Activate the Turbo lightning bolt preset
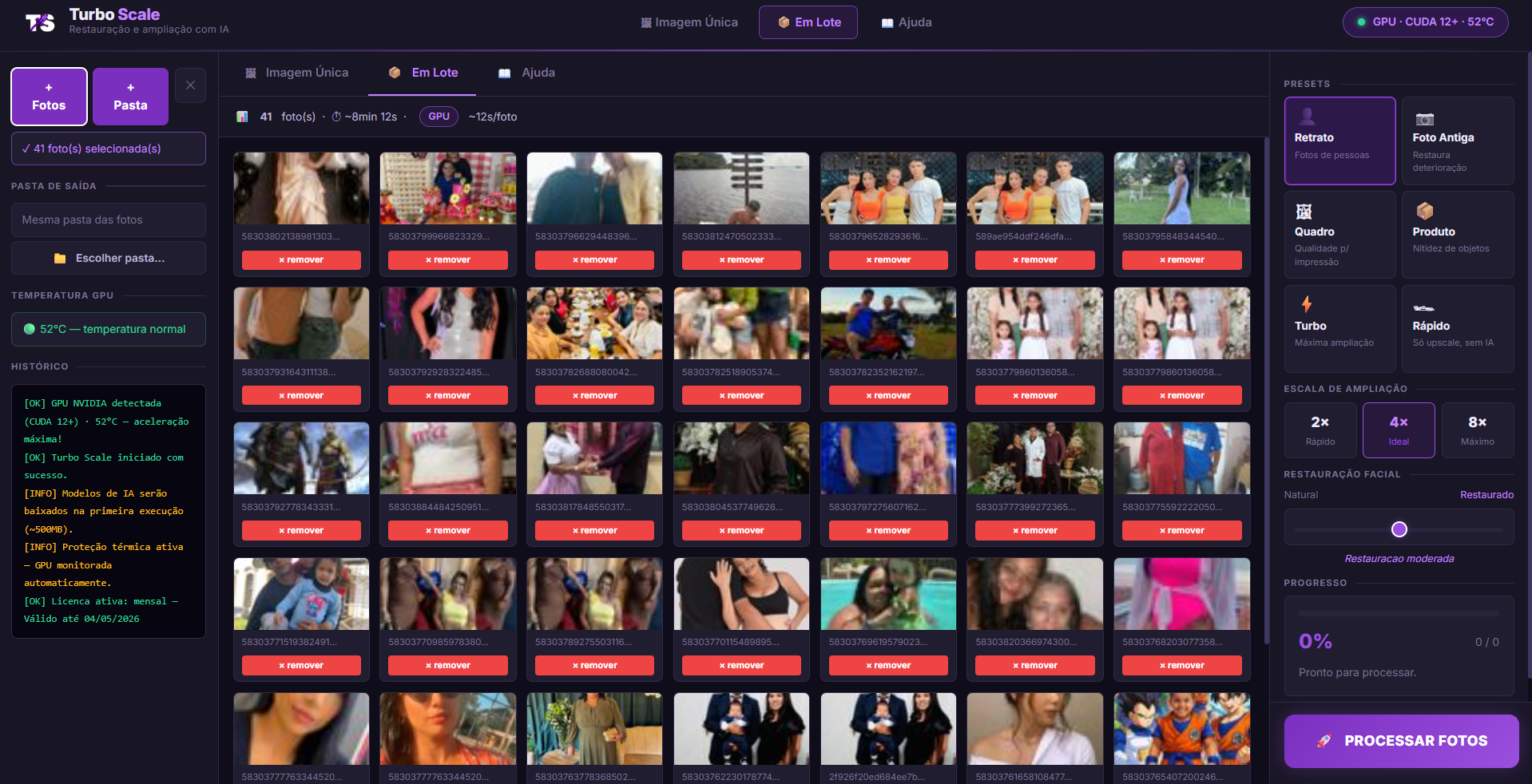 (1307, 304)
